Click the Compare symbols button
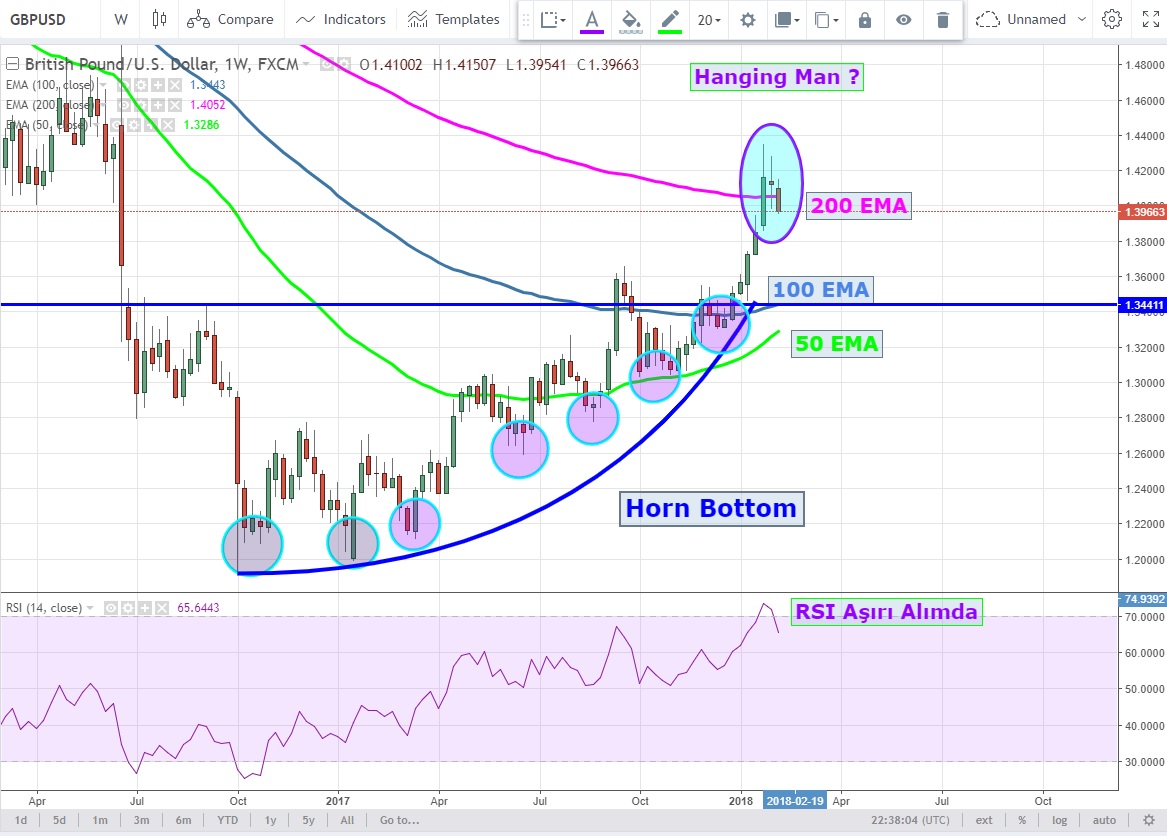Image resolution: width=1167 pixels, height=836 pixels. click(231, 19)
